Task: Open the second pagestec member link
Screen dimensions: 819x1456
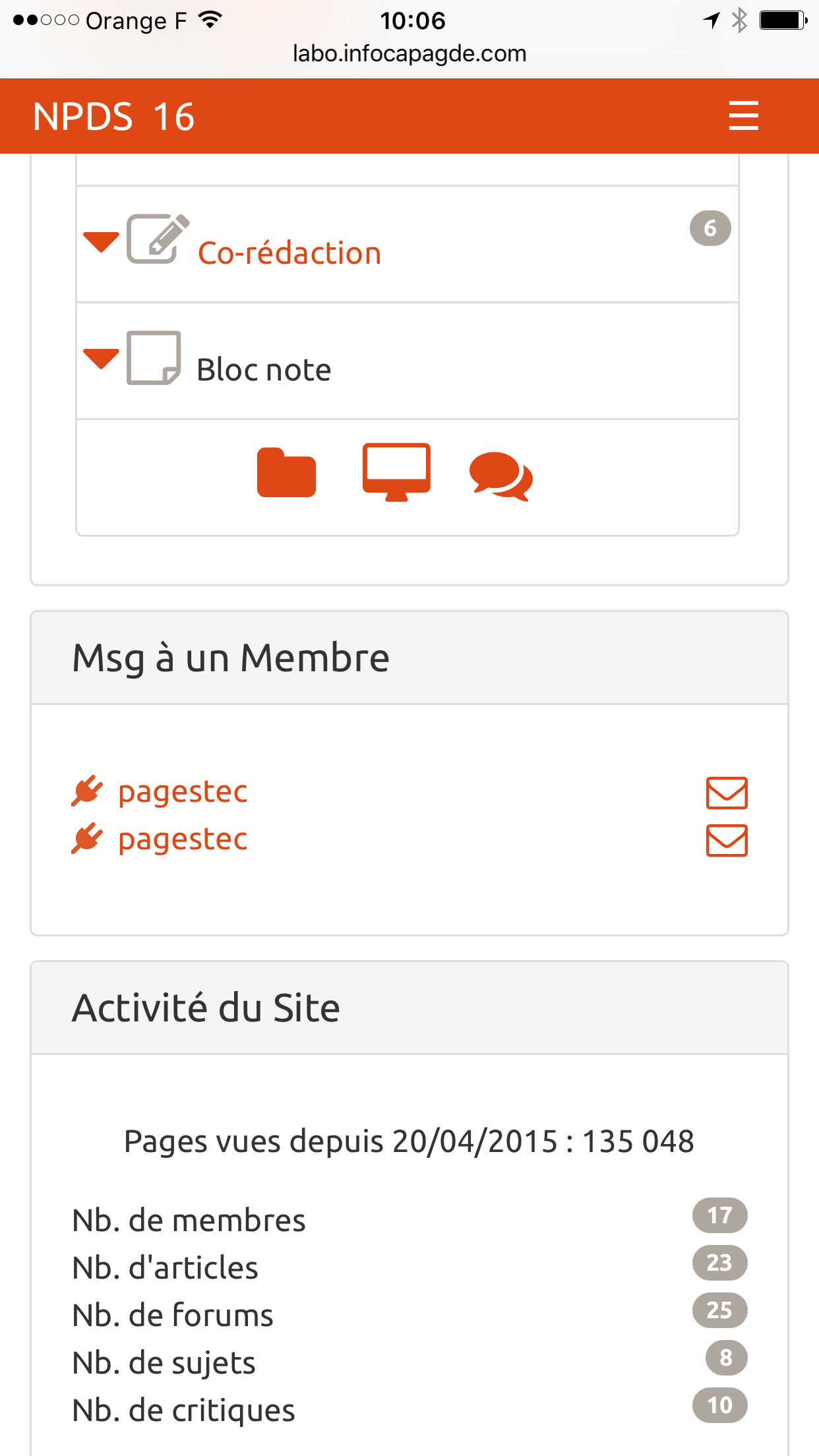Action: pos(183,839)
